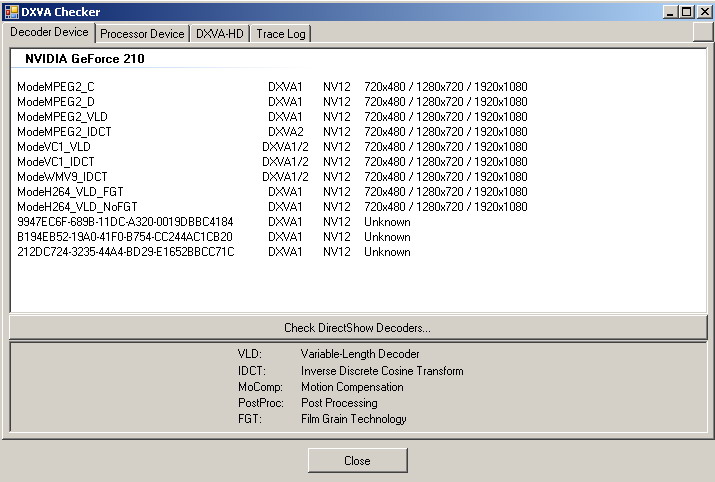
Task: Click DXVA2 value in ModeMPEG2_IDCT row
Action: tap(285, 132)
